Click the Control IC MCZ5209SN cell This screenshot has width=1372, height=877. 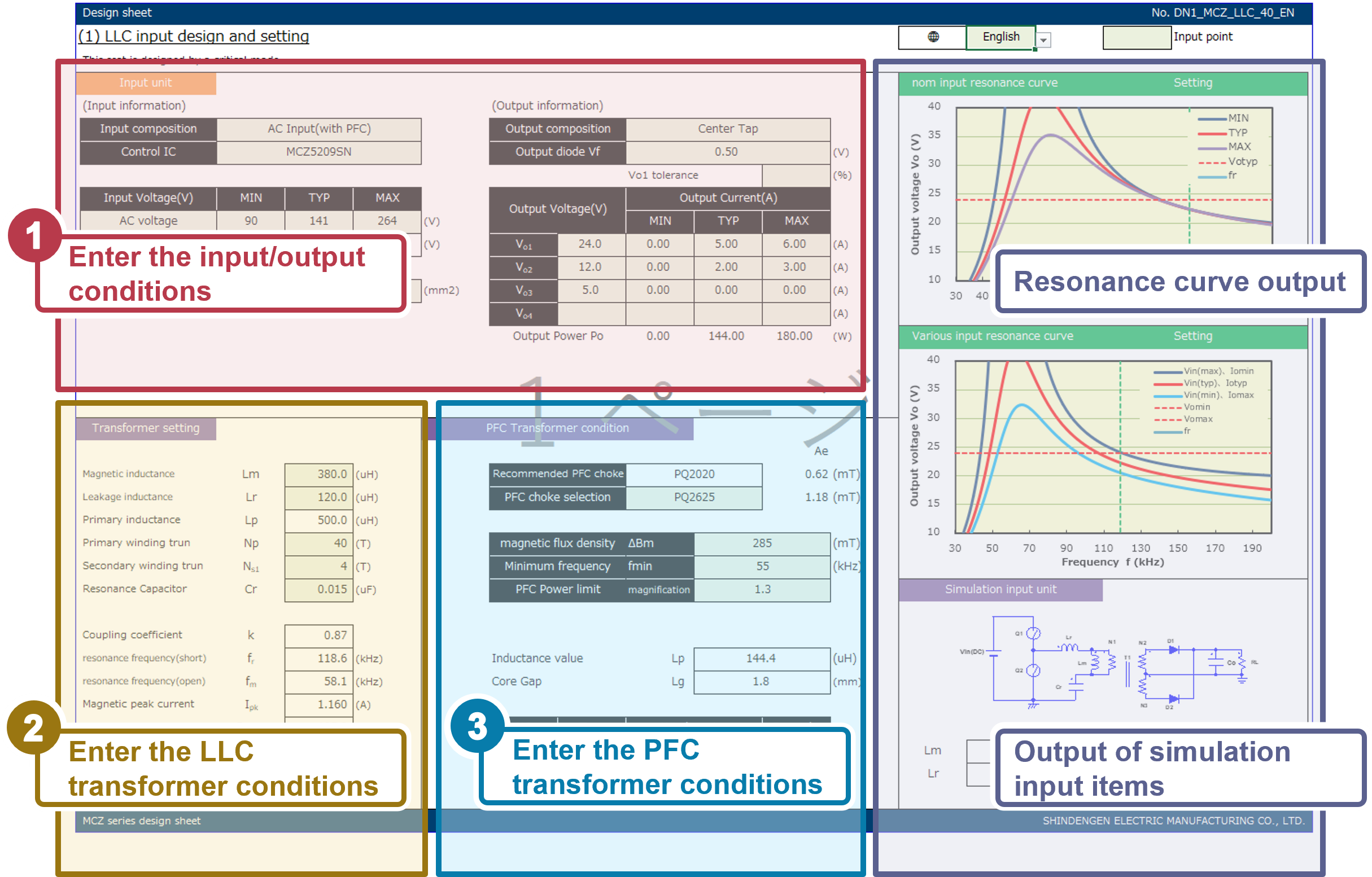318,152
